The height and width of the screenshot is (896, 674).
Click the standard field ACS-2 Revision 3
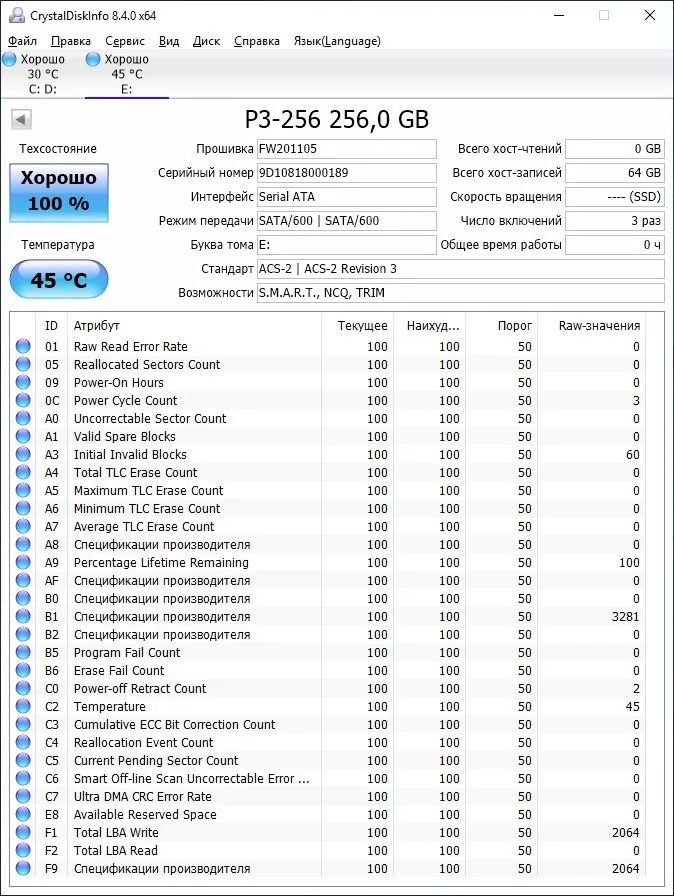[x=461, y=269]
